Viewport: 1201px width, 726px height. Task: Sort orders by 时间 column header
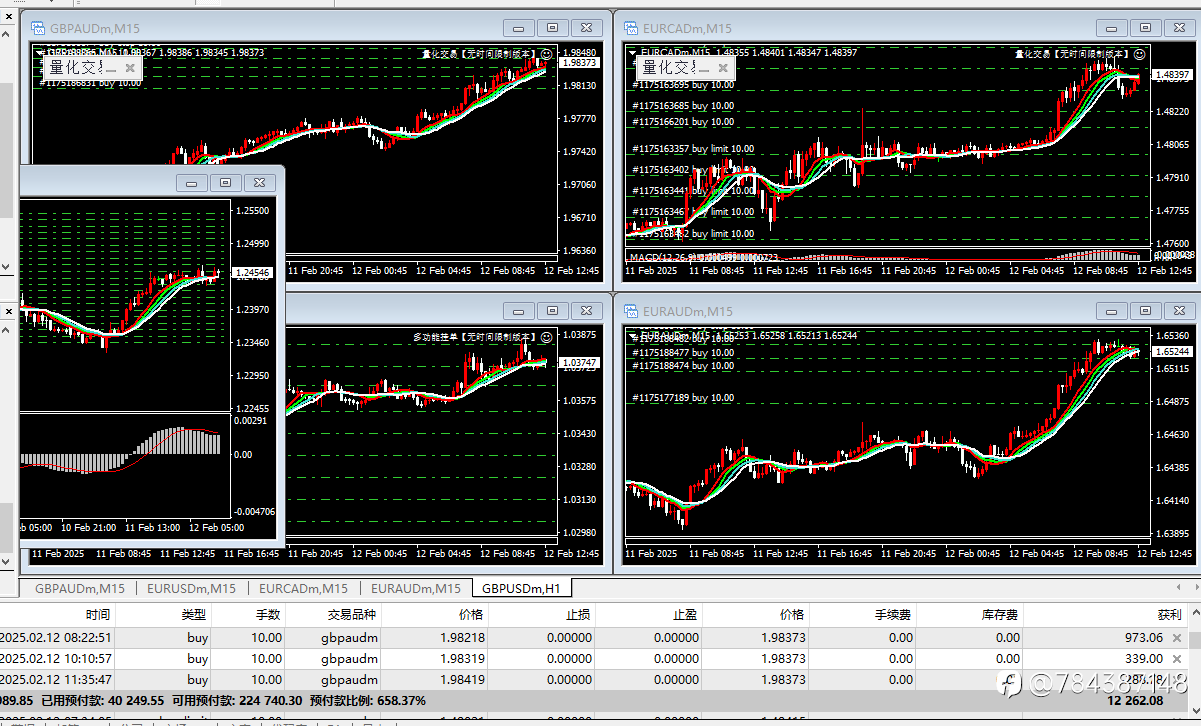(58, 615)
